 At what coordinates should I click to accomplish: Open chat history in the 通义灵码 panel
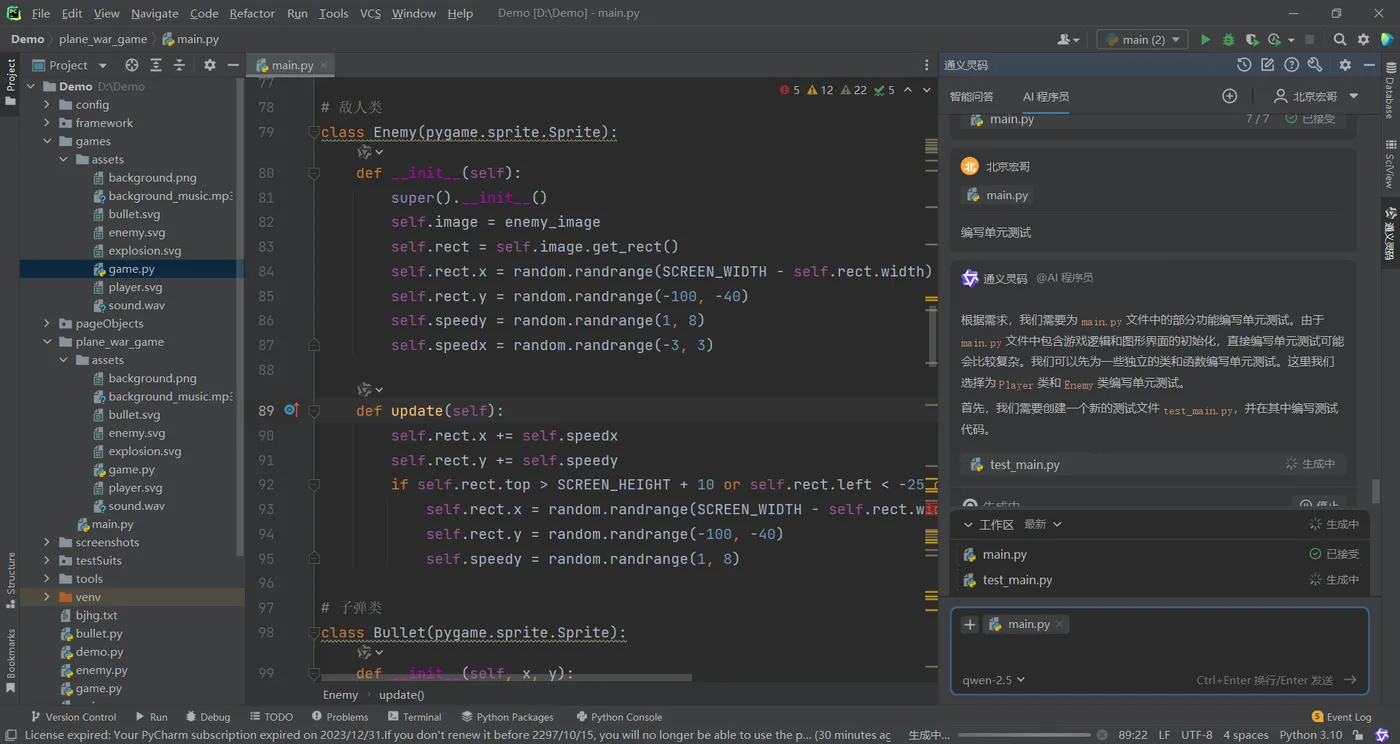coord(1243,65)
